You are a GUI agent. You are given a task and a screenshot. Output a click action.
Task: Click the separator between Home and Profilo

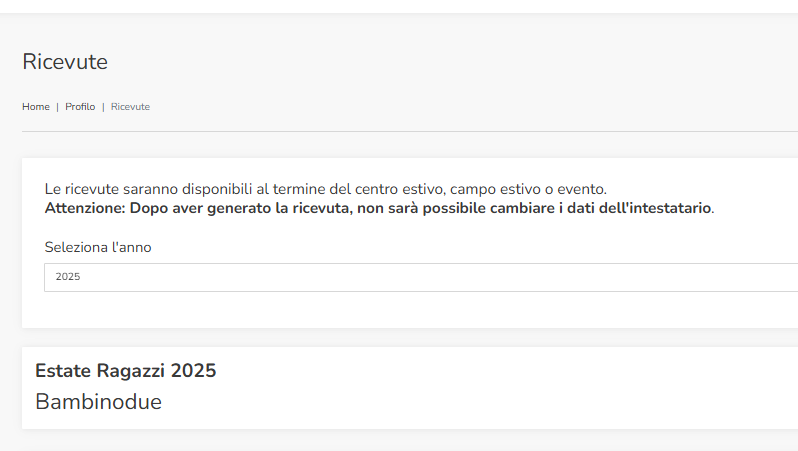point(58,107)
